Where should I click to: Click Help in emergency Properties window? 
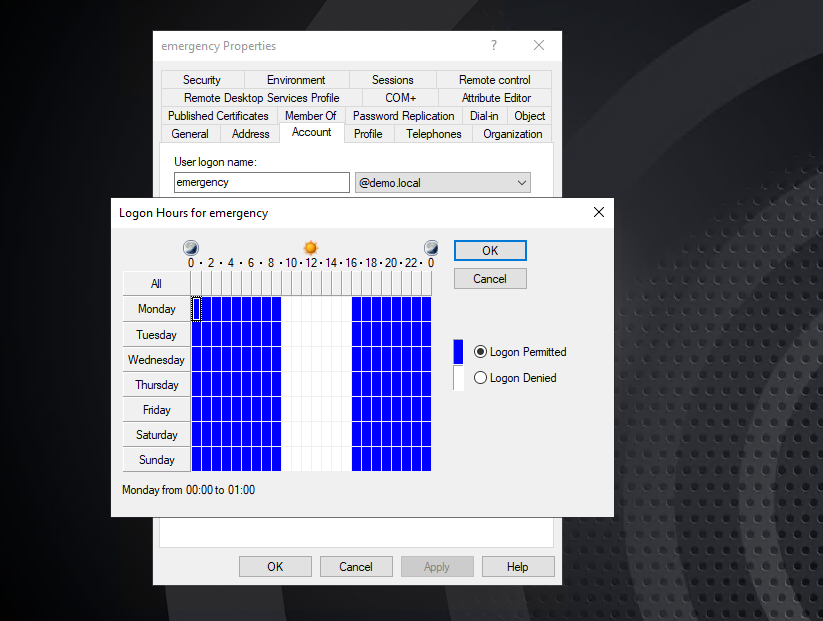518,567
